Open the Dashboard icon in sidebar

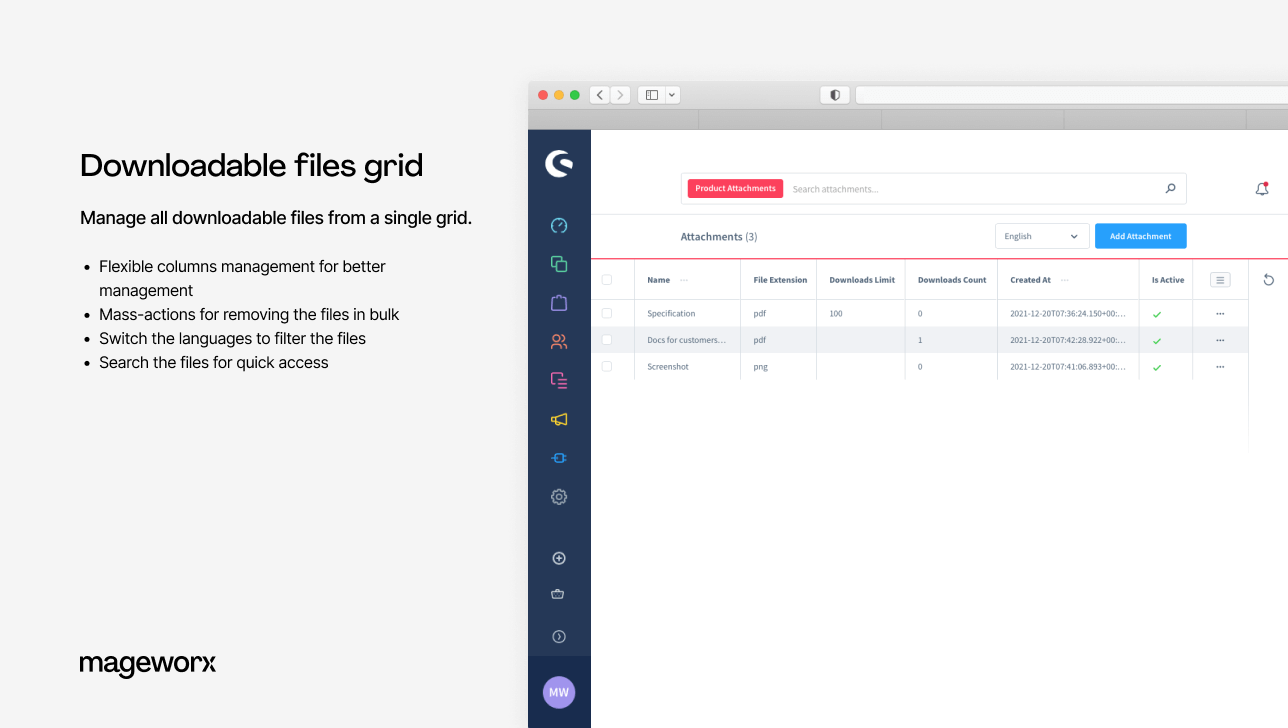pos(559,226)
